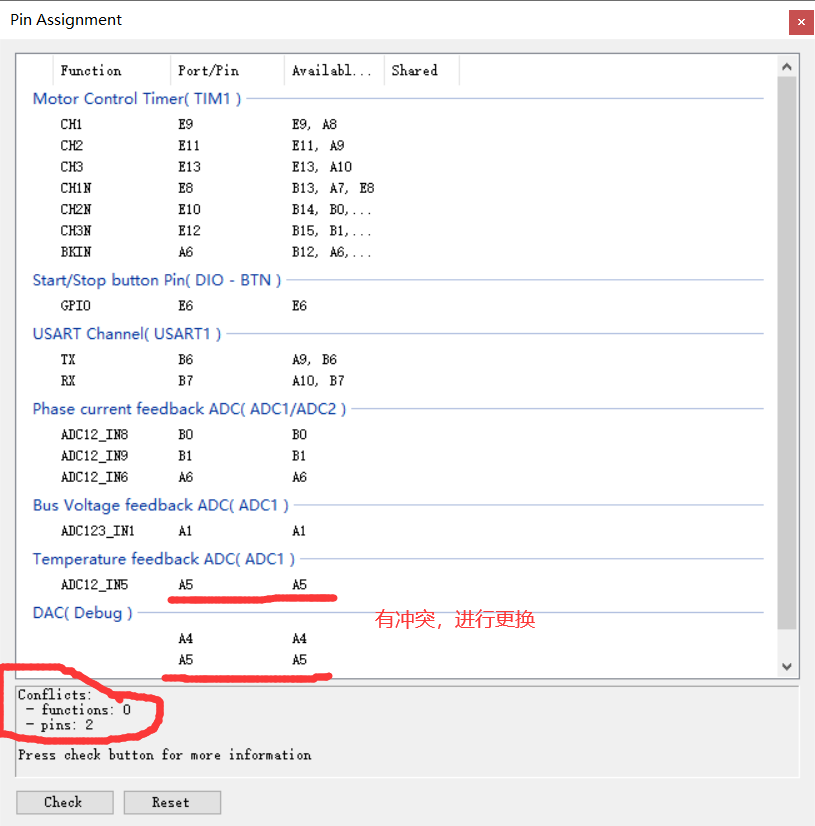Click available pins 'A10, B7' cell
Screen dimensions: 815x826
click(x=318, y=381)
